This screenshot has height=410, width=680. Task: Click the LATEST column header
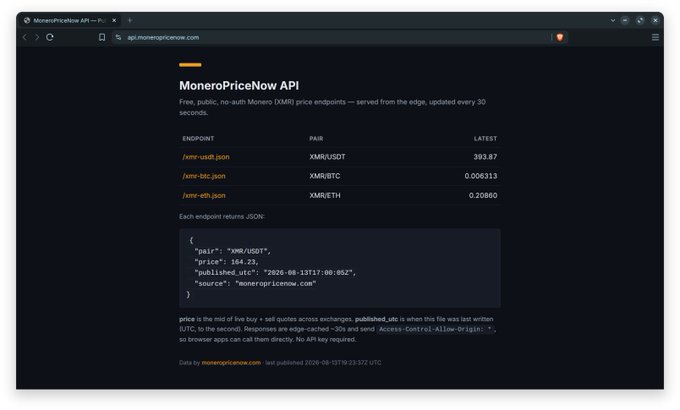(485, 138)
